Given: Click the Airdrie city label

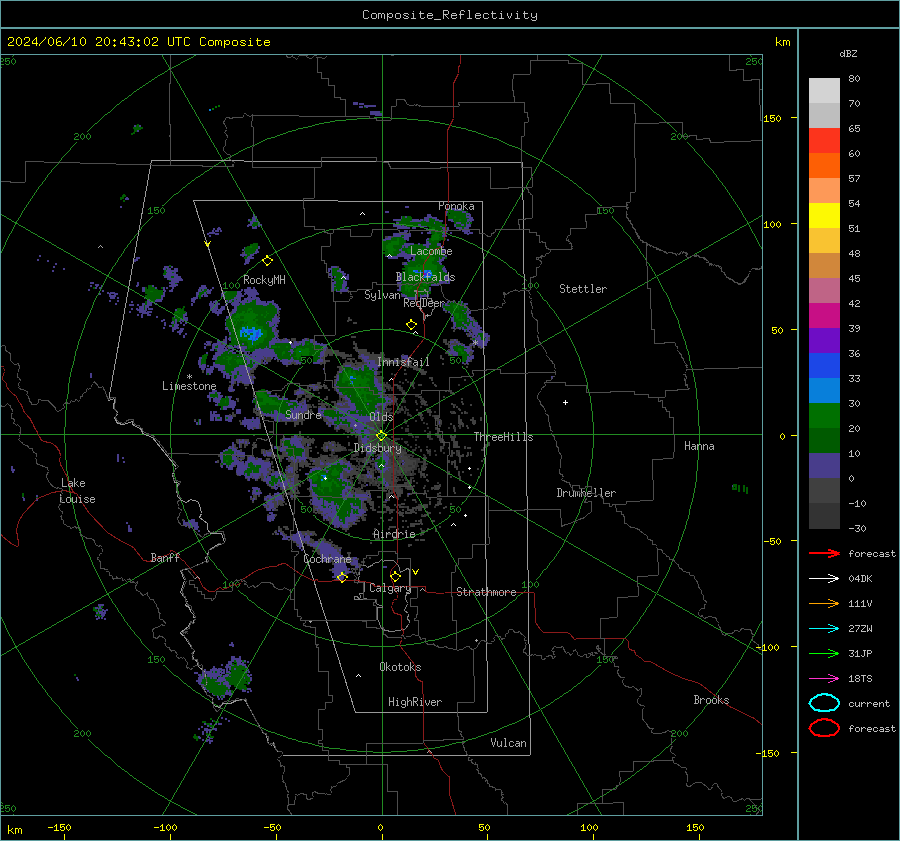Looking at the screenshot, I should tap(394, 534).
